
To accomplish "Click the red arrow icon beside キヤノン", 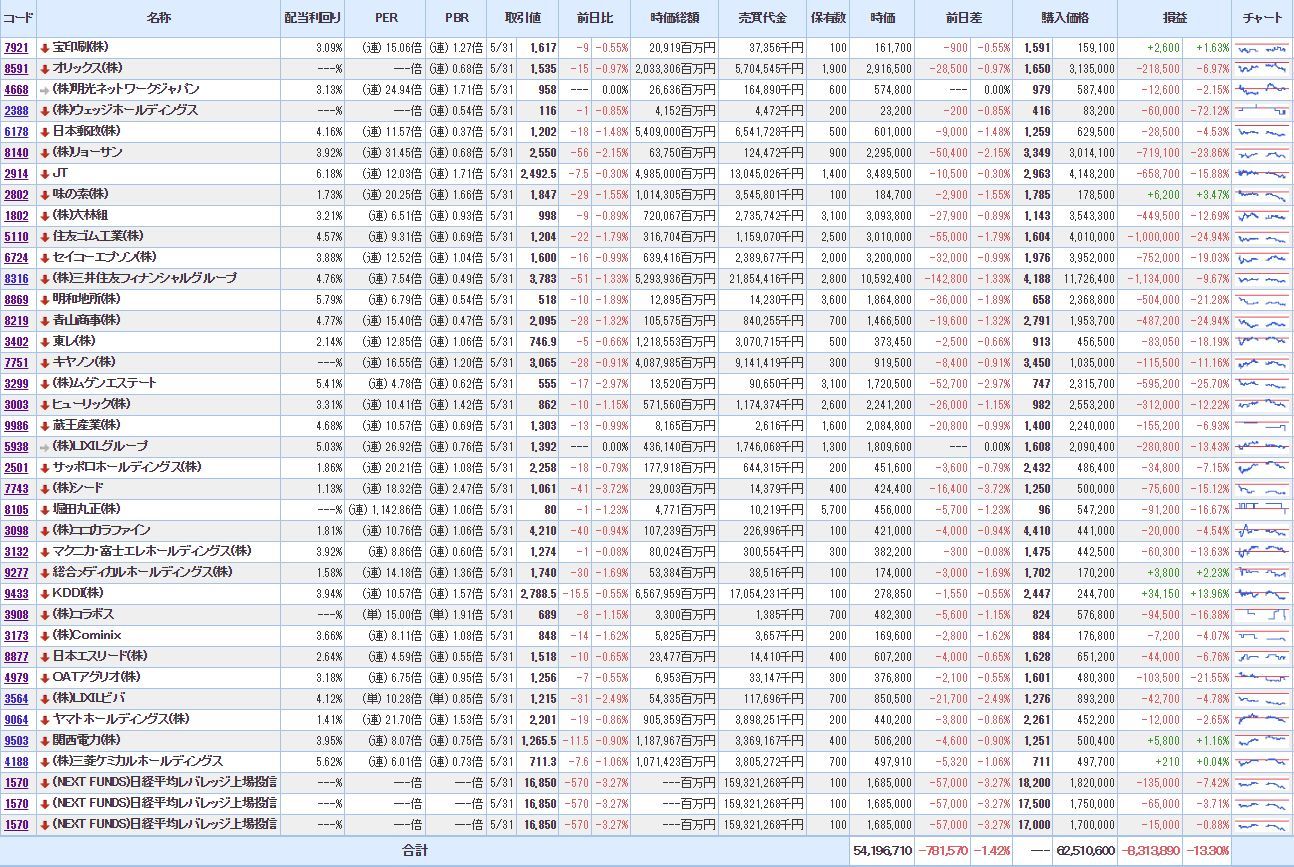I will 45,363.
